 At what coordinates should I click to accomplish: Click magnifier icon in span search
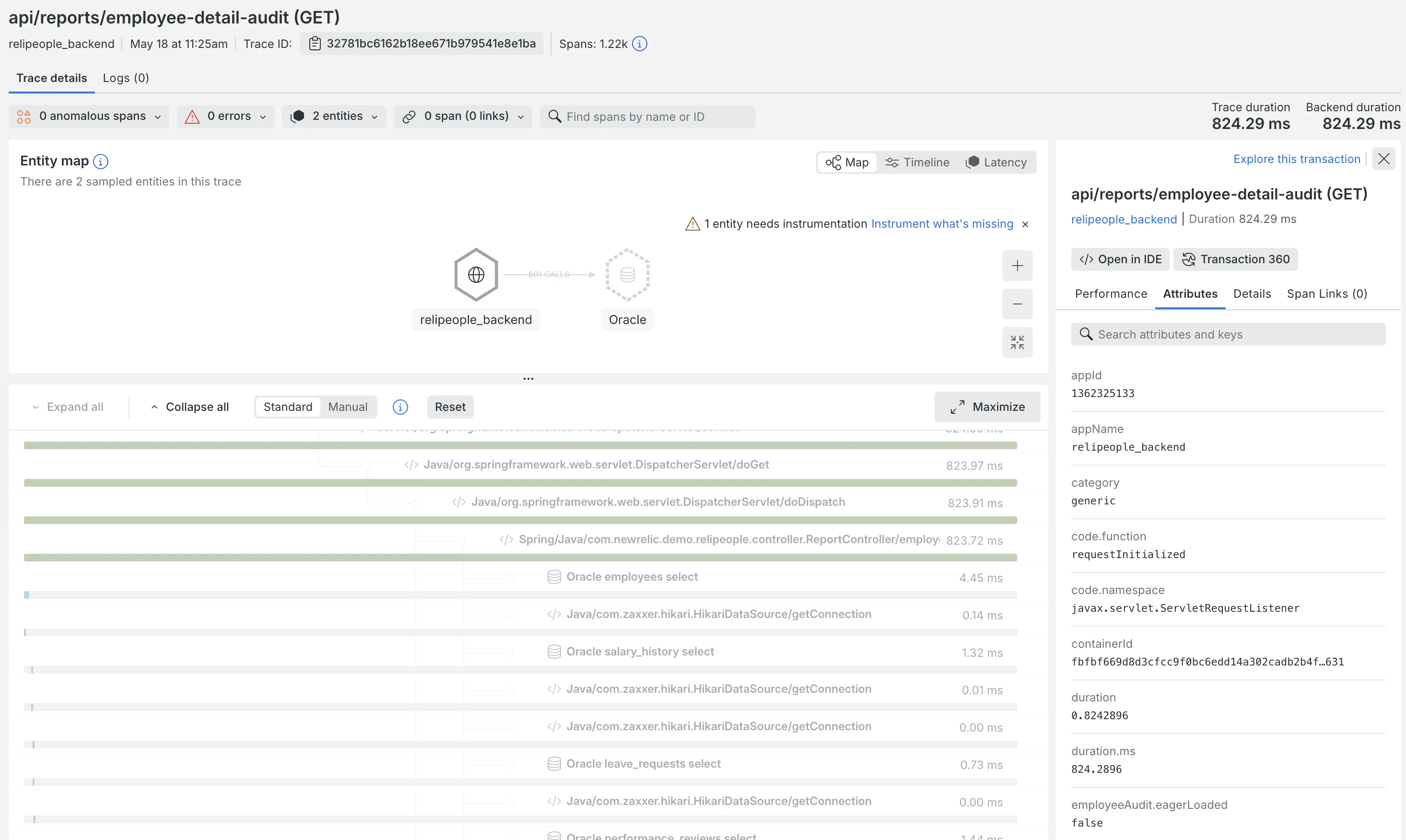tap(555, 117)
